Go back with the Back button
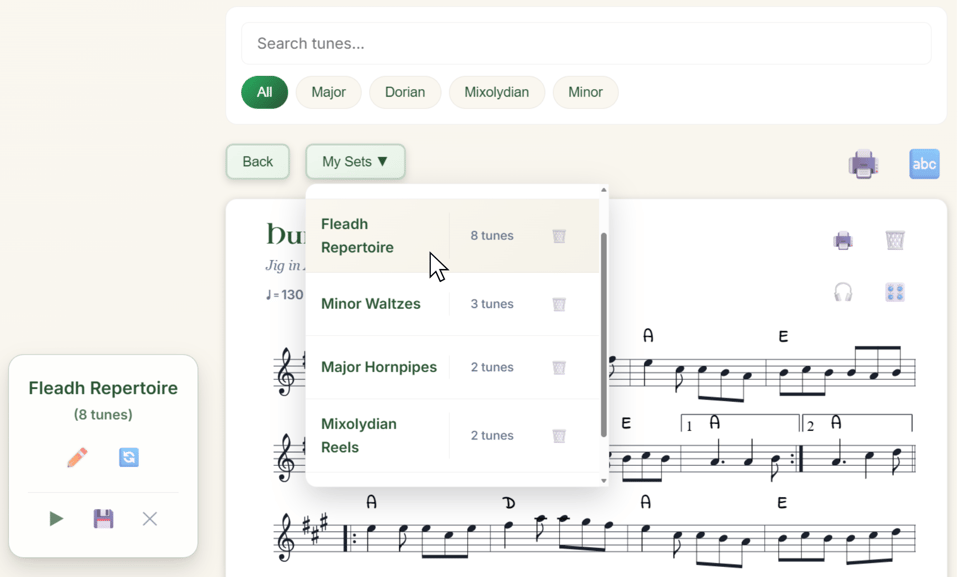The height and width of the screenshot is (577, 960). 257,162
